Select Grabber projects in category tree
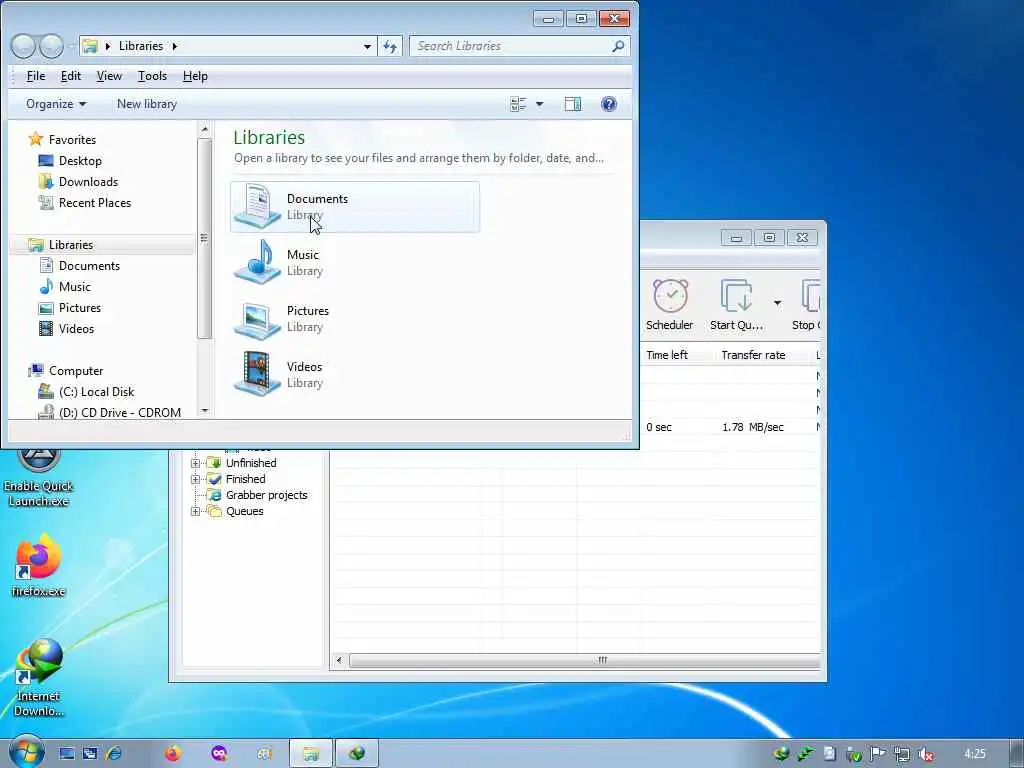The image size is (1024, 768). tap(257, 495)
